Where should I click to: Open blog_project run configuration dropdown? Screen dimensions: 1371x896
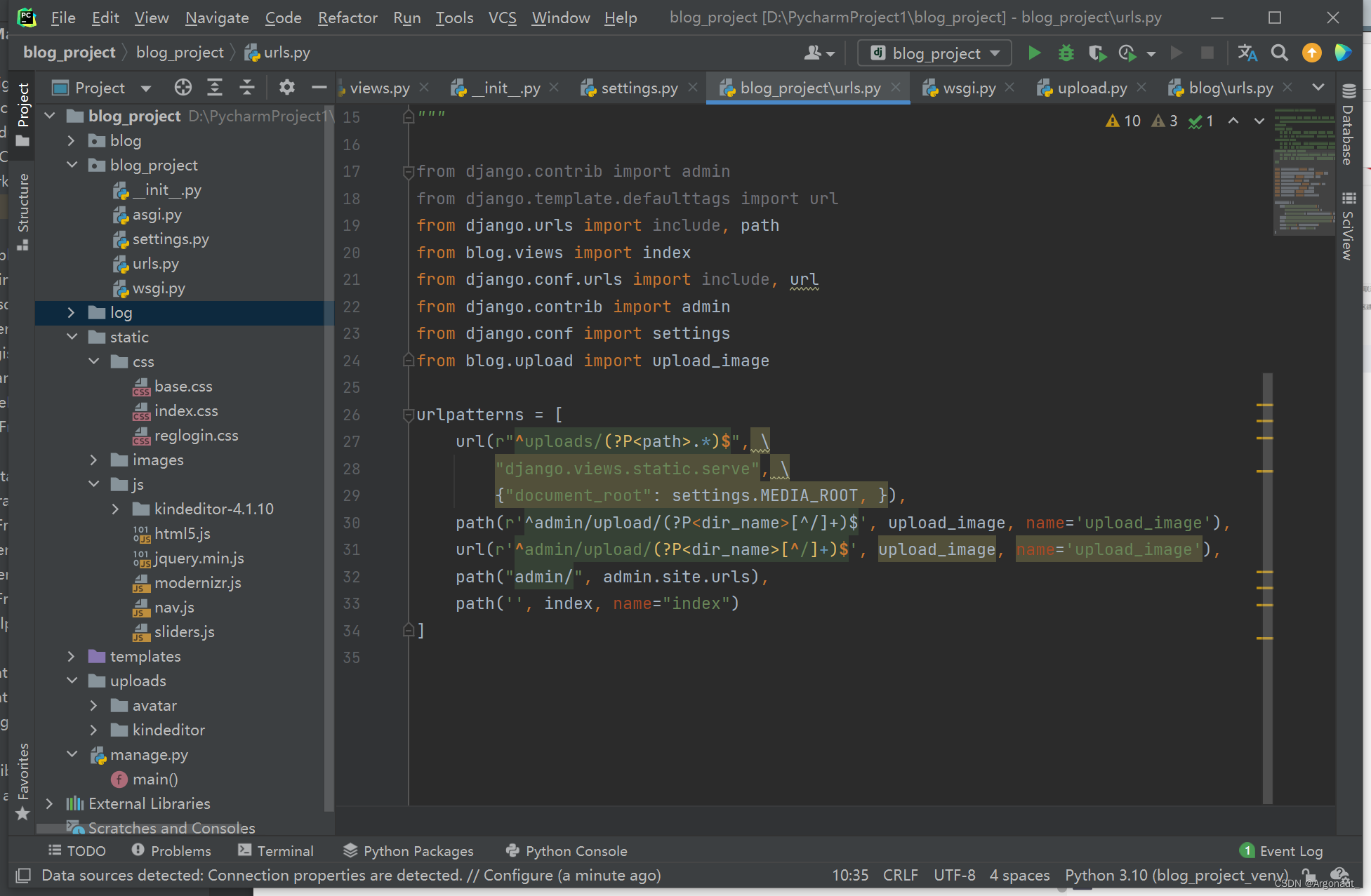pyautogui.click(x=935, y=53)
